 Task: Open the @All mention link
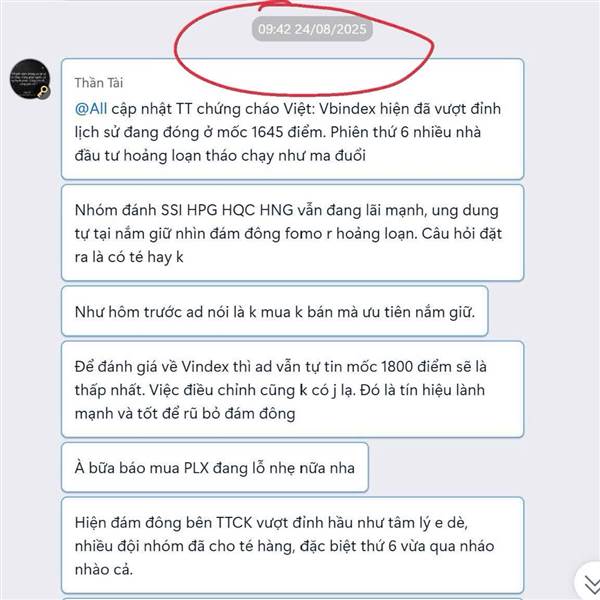click(91, 109)
